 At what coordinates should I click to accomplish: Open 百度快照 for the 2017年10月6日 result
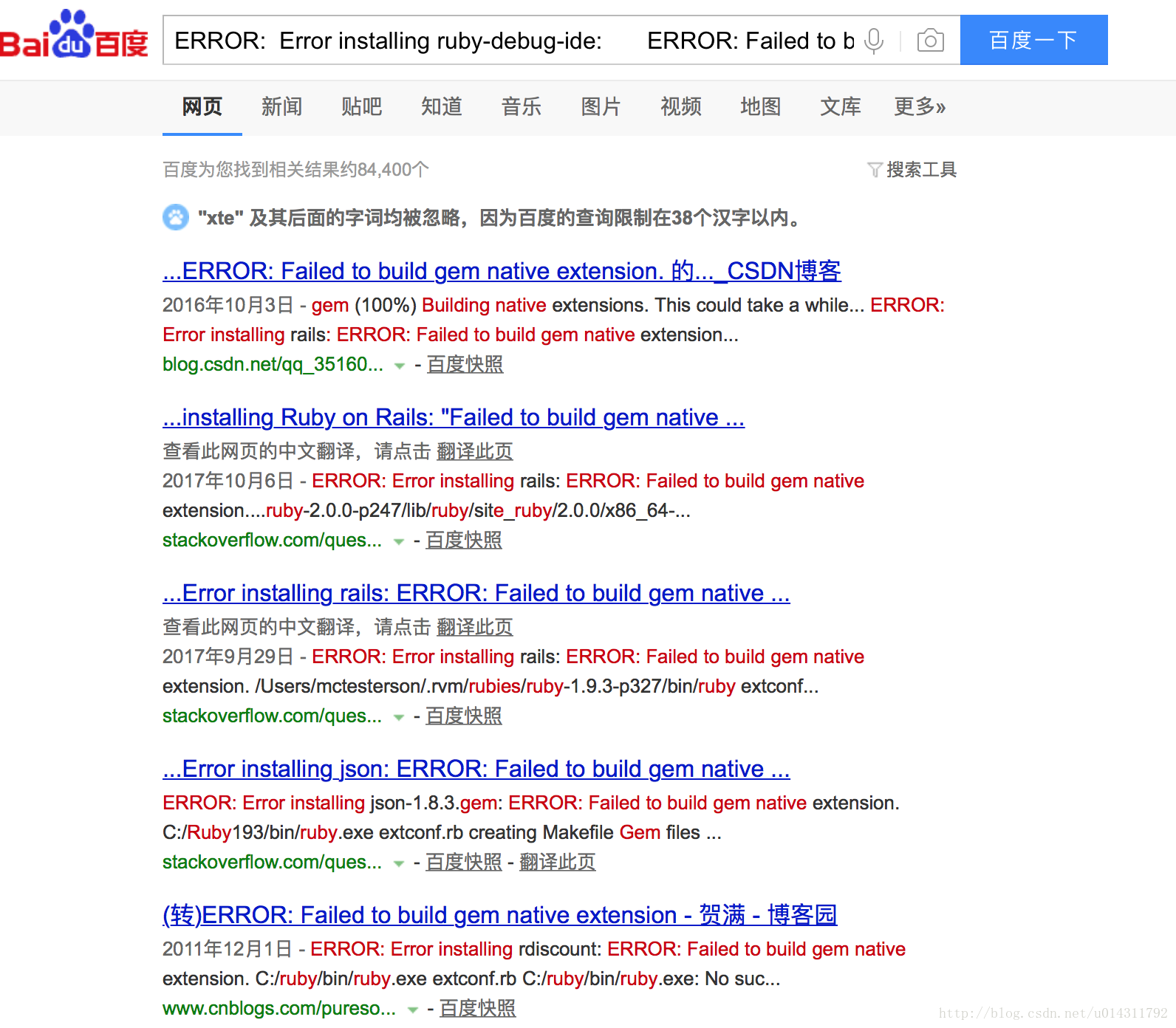464,540
